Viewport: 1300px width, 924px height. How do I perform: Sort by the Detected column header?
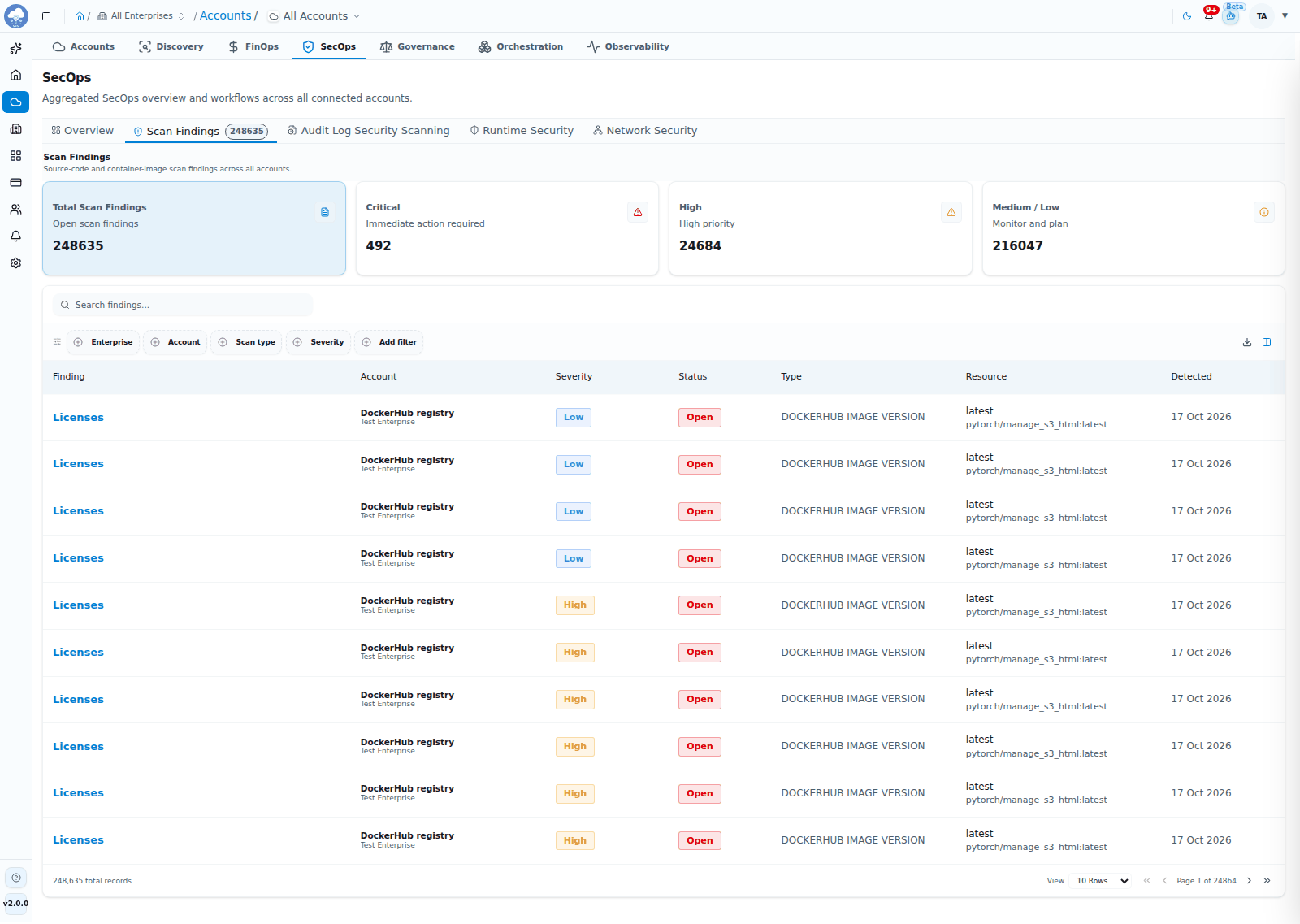pos(1191,377)
